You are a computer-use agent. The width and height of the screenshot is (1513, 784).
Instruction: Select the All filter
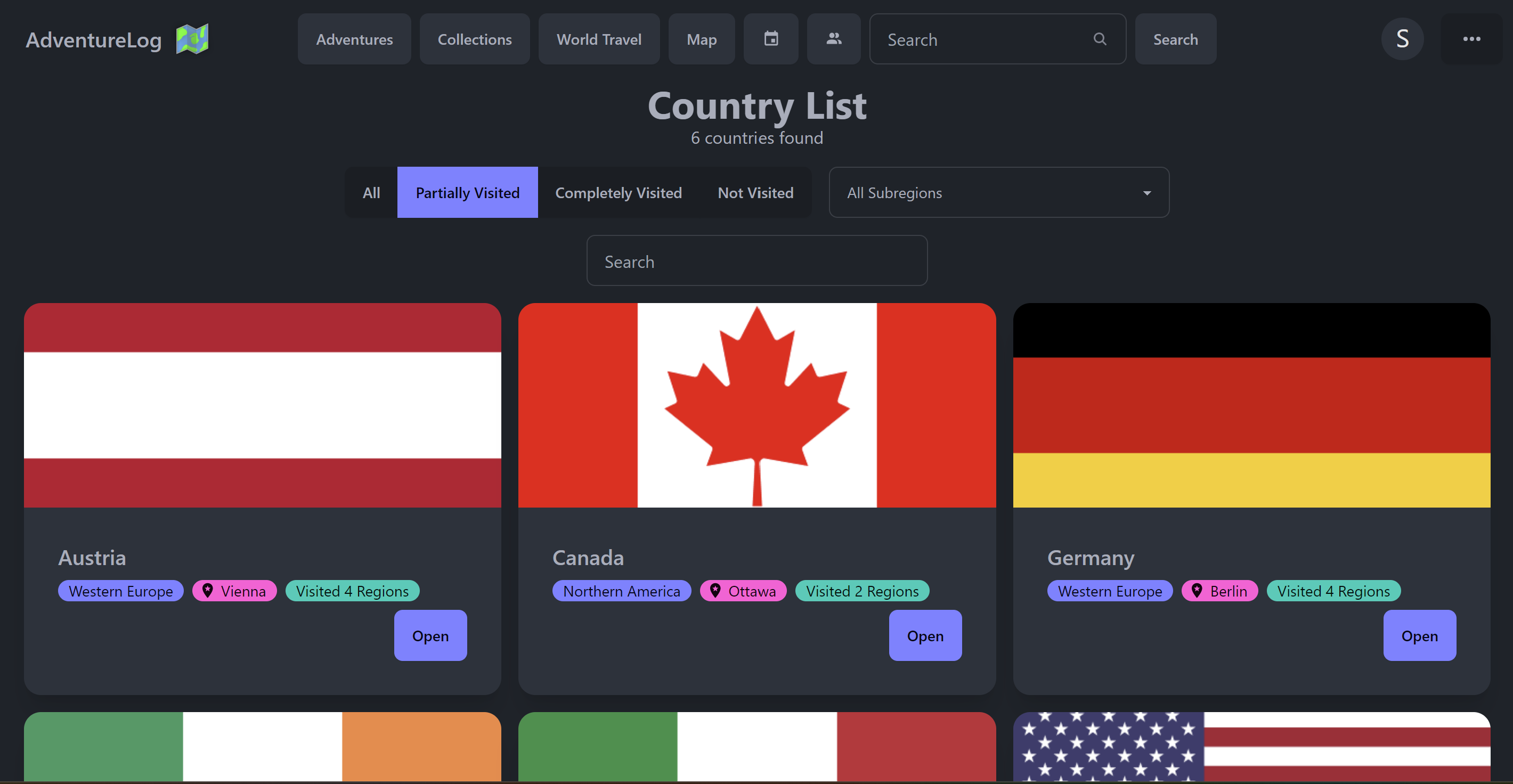[x=371, y=192]
